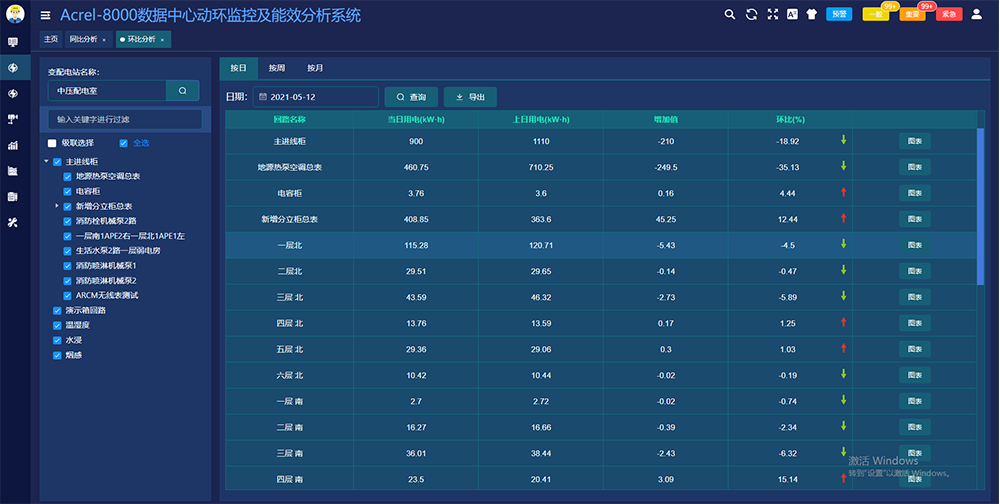Open theme skin via t-shirt icon
The image size is (1000, 504).
pyautogui.click(x=811, y=14)
